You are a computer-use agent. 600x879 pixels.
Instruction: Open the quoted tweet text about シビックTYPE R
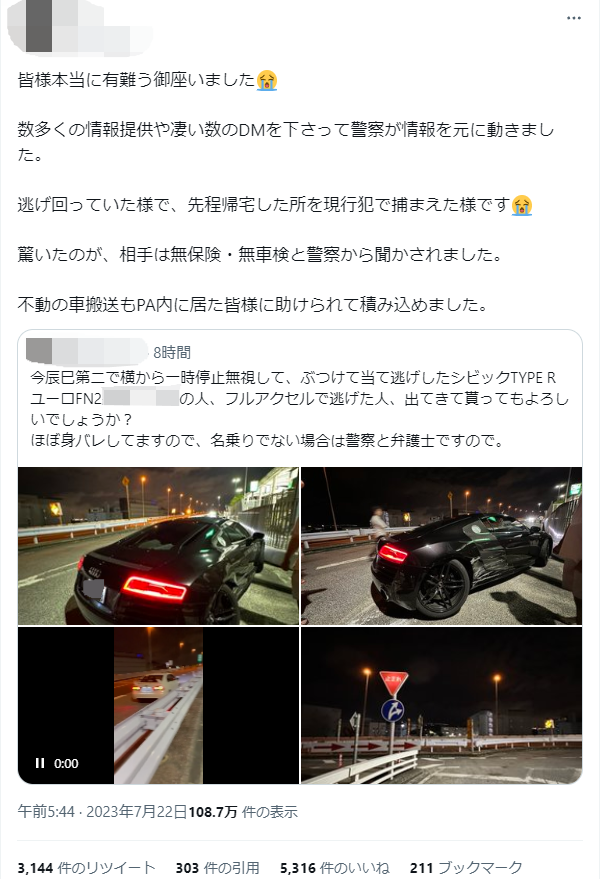pyautogui.click(x=299, y=409)
